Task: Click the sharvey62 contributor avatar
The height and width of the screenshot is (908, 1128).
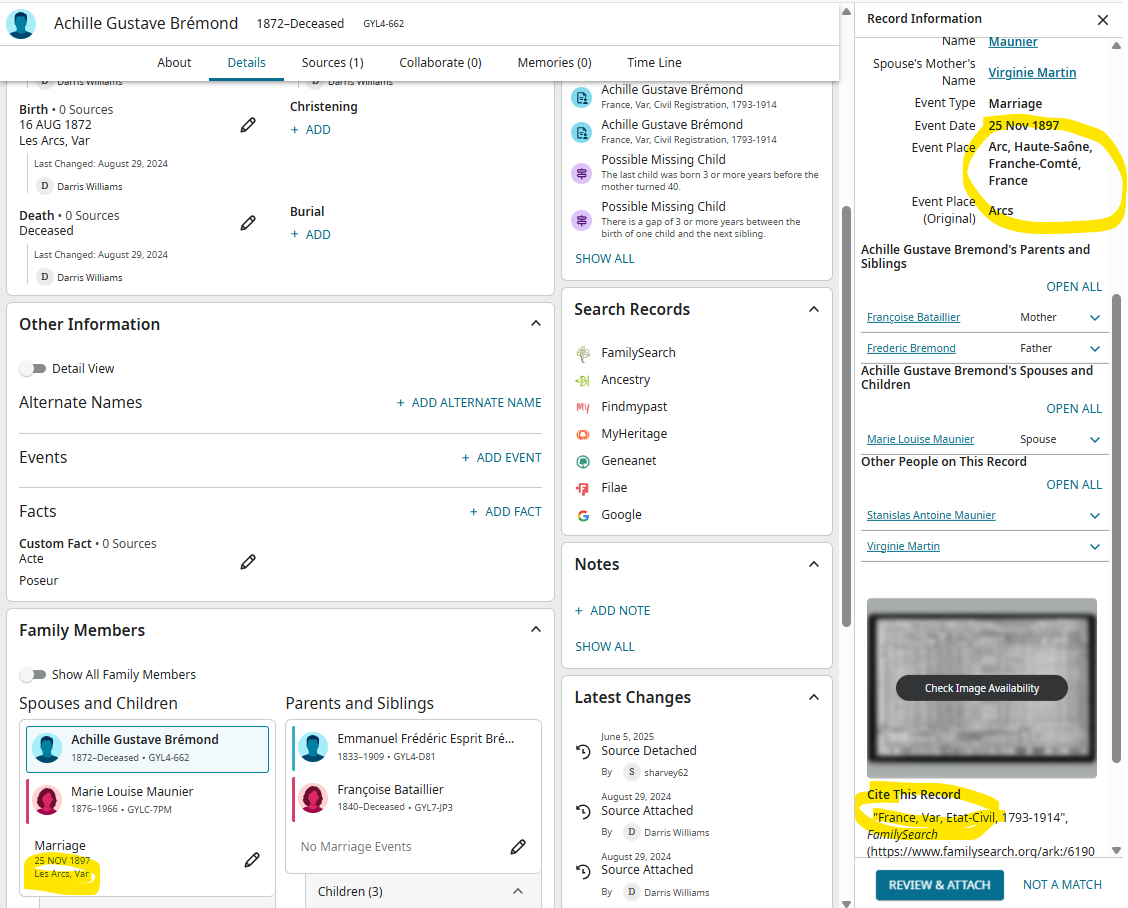Action: click(631, 772)
